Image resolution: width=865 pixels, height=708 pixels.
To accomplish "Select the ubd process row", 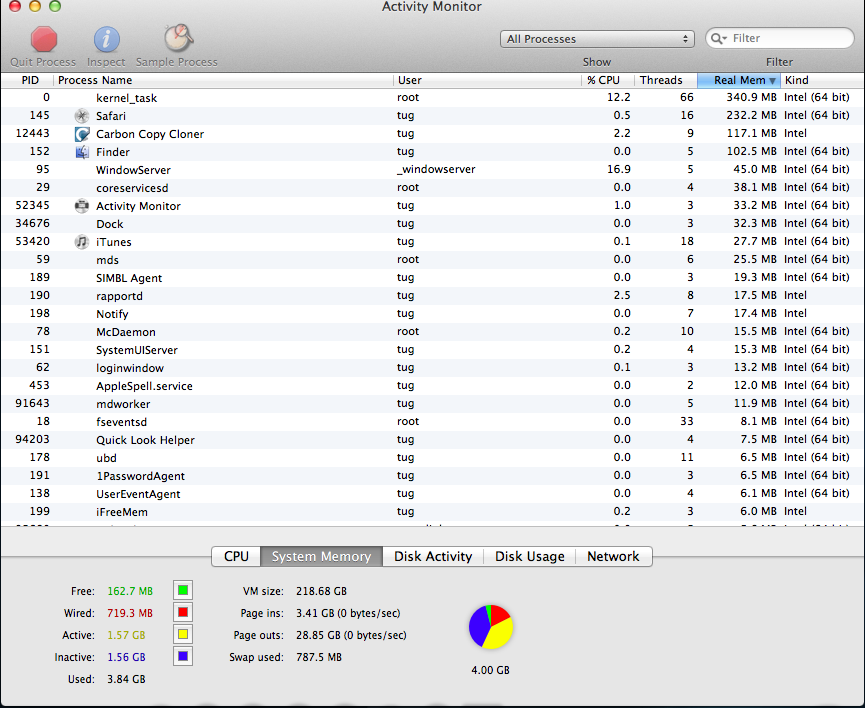I will click(432, 457).
